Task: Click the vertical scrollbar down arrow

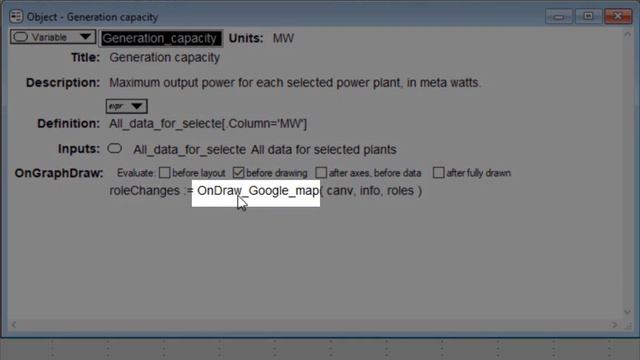Action: tap(627, 312)
